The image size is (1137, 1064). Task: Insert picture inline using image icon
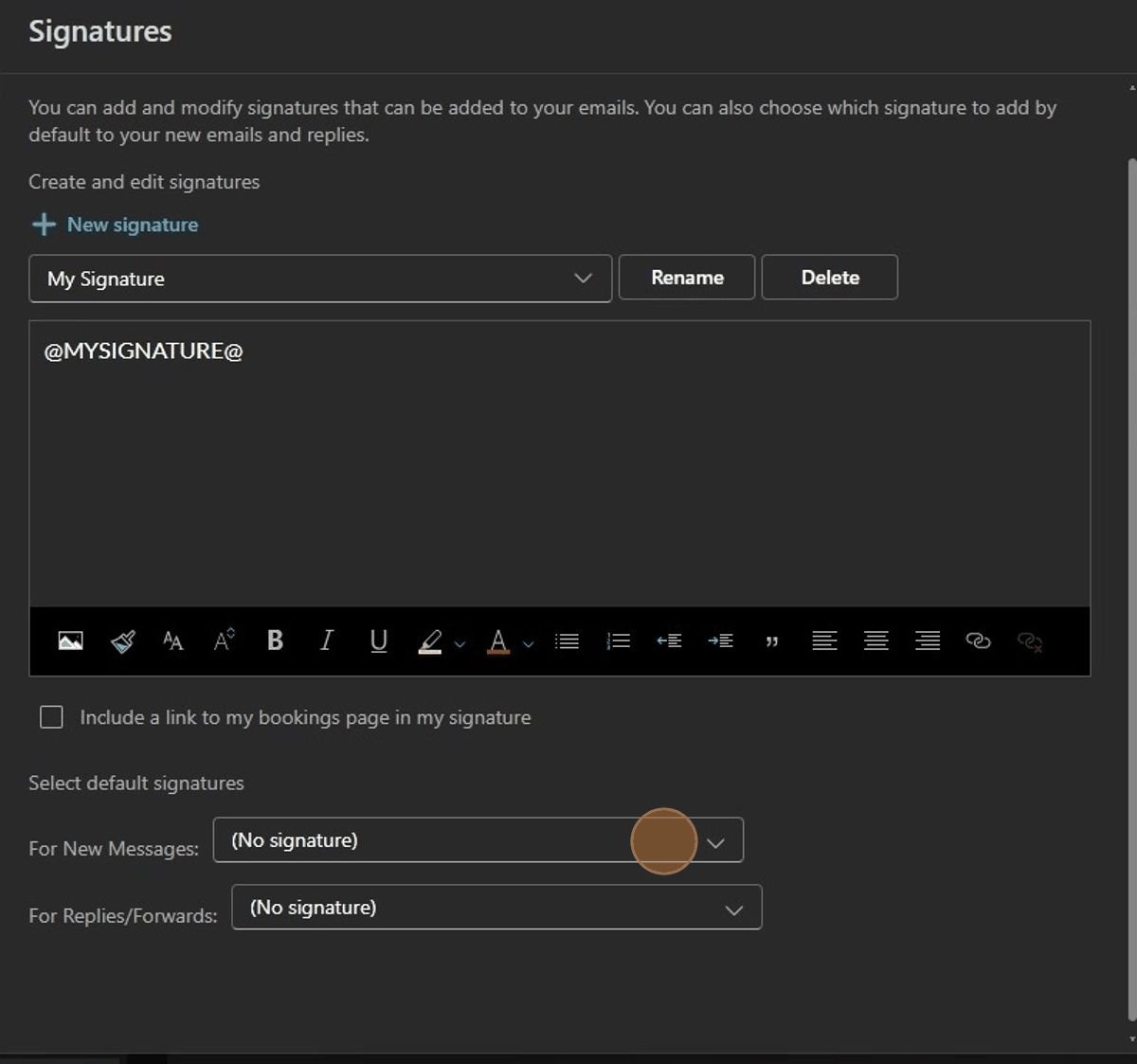[x=70, y=641]
